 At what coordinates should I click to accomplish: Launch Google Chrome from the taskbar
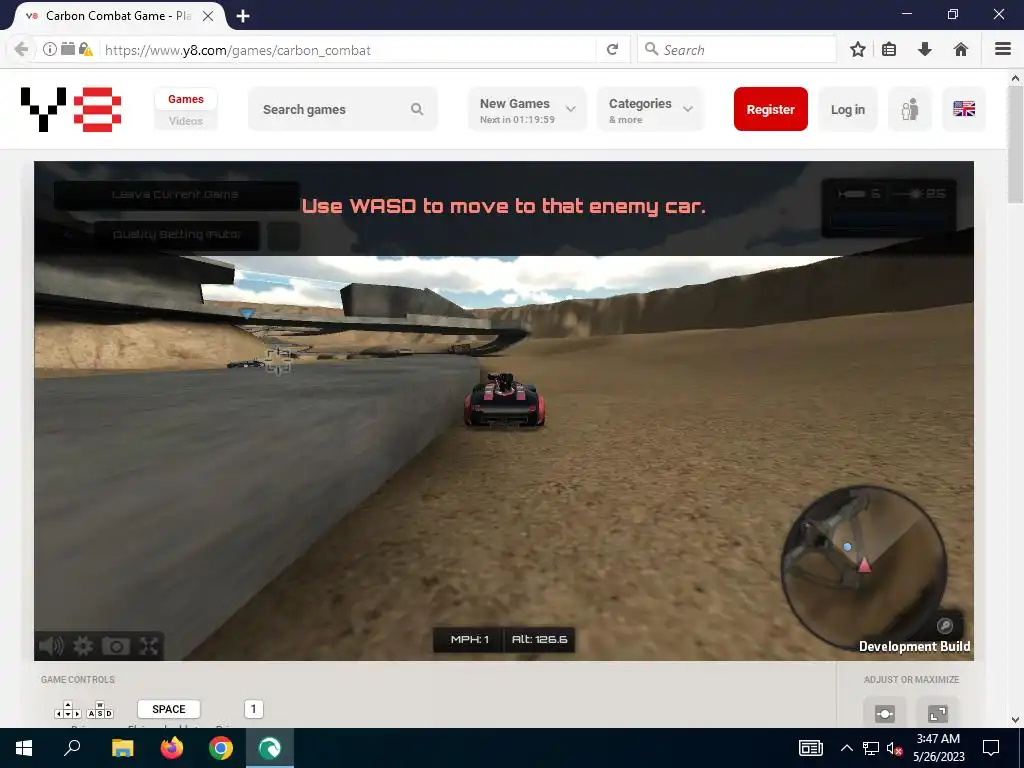click(x=221, y=748)
